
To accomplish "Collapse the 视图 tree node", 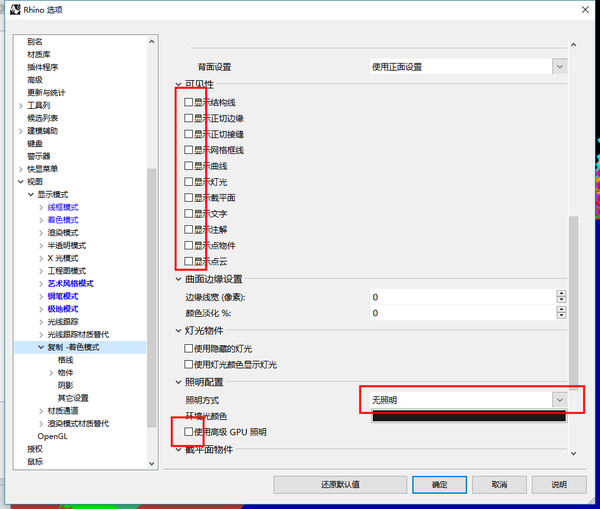I will click(x=21, y=182).
